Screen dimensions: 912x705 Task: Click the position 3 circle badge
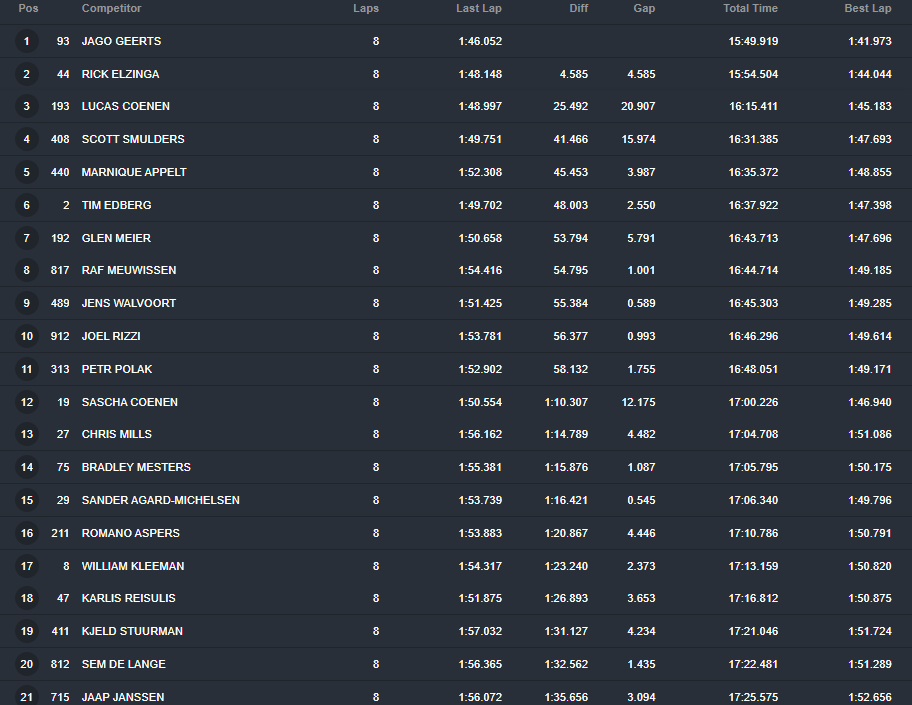[x=27, y=106]
